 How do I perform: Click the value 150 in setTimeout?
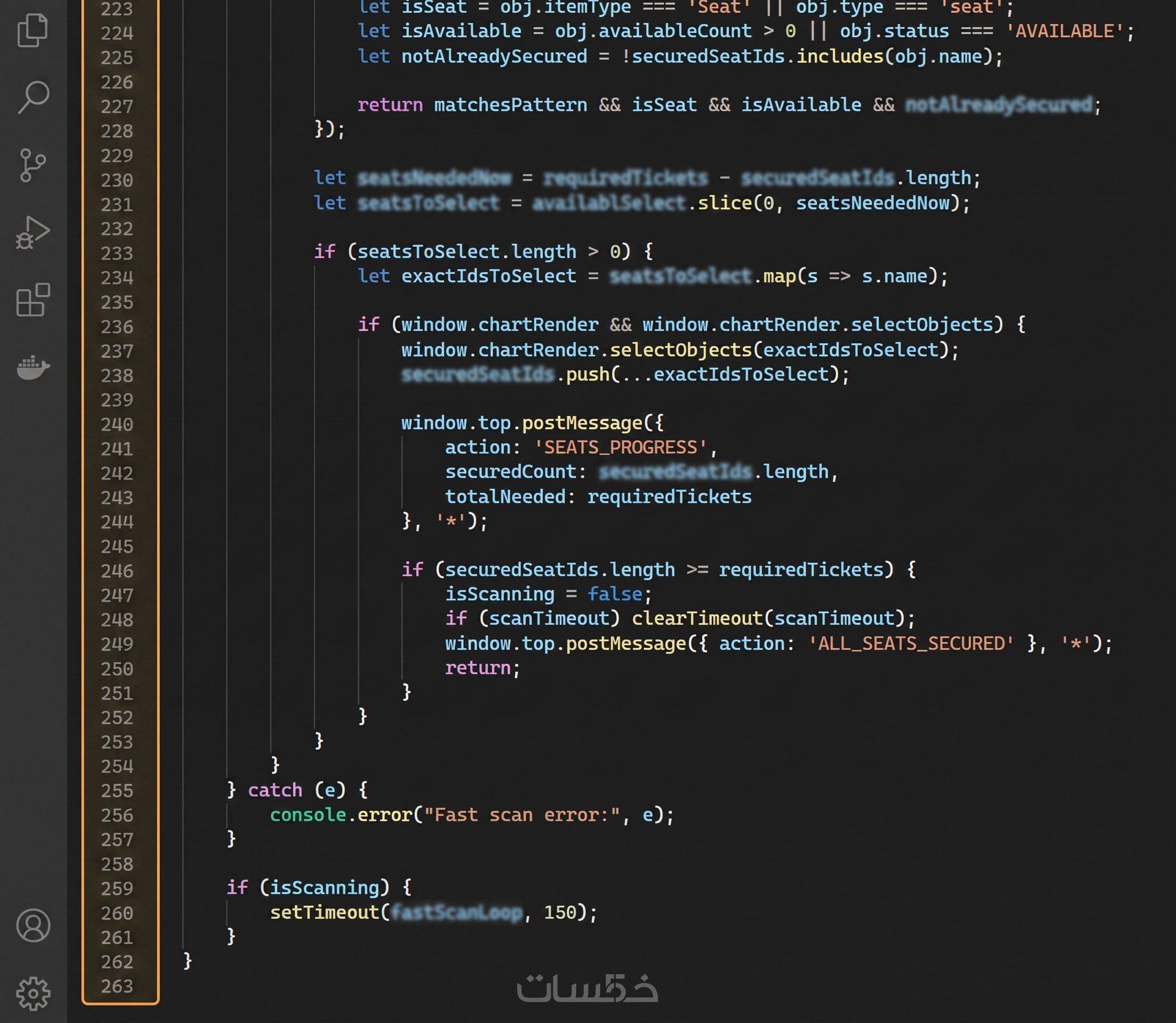560,913
